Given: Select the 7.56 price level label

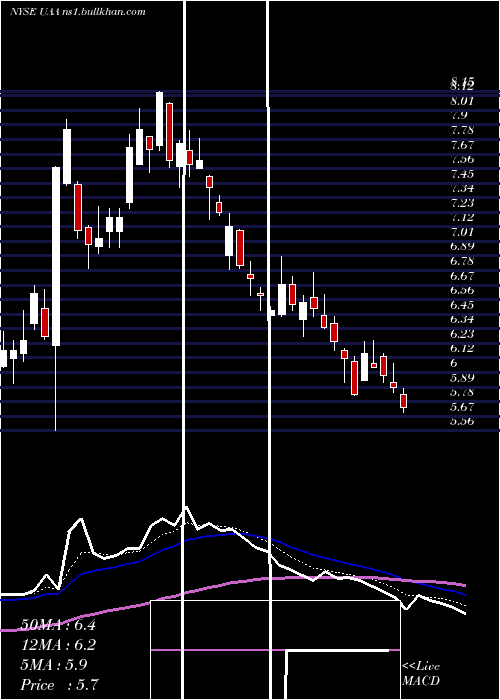Looking at the screenshot, I should pyautogui.click(x=462, y=159).
